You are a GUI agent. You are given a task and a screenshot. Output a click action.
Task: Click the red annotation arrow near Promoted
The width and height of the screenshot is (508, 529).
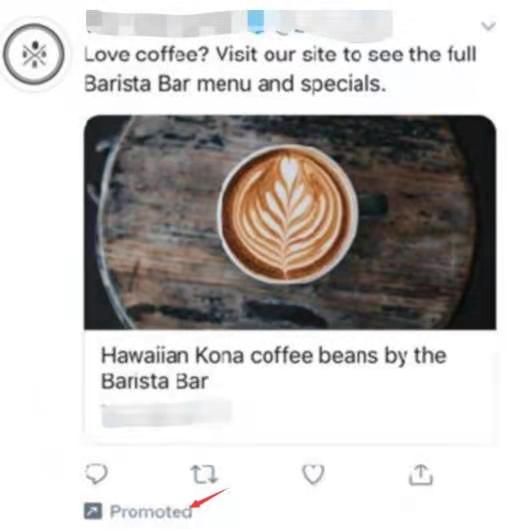(210, 498)
